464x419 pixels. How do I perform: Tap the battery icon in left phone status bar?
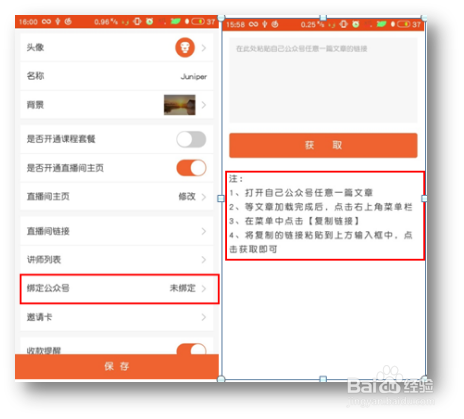click(x=198, y=22)
